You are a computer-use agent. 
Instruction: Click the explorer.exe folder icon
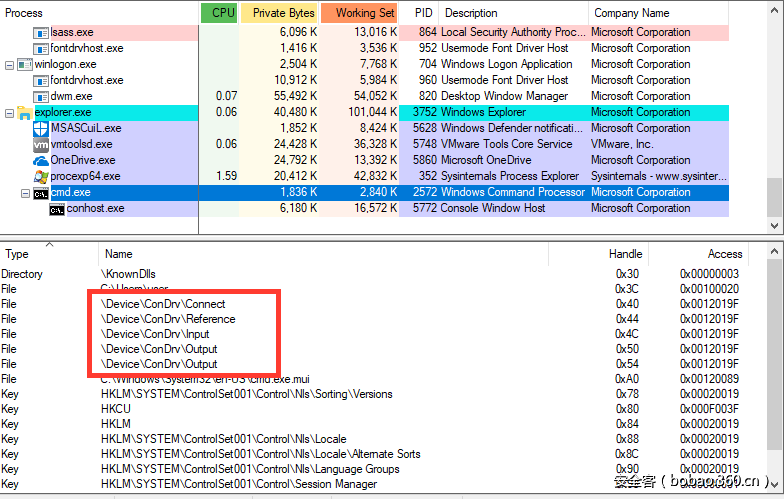[24, 112]
